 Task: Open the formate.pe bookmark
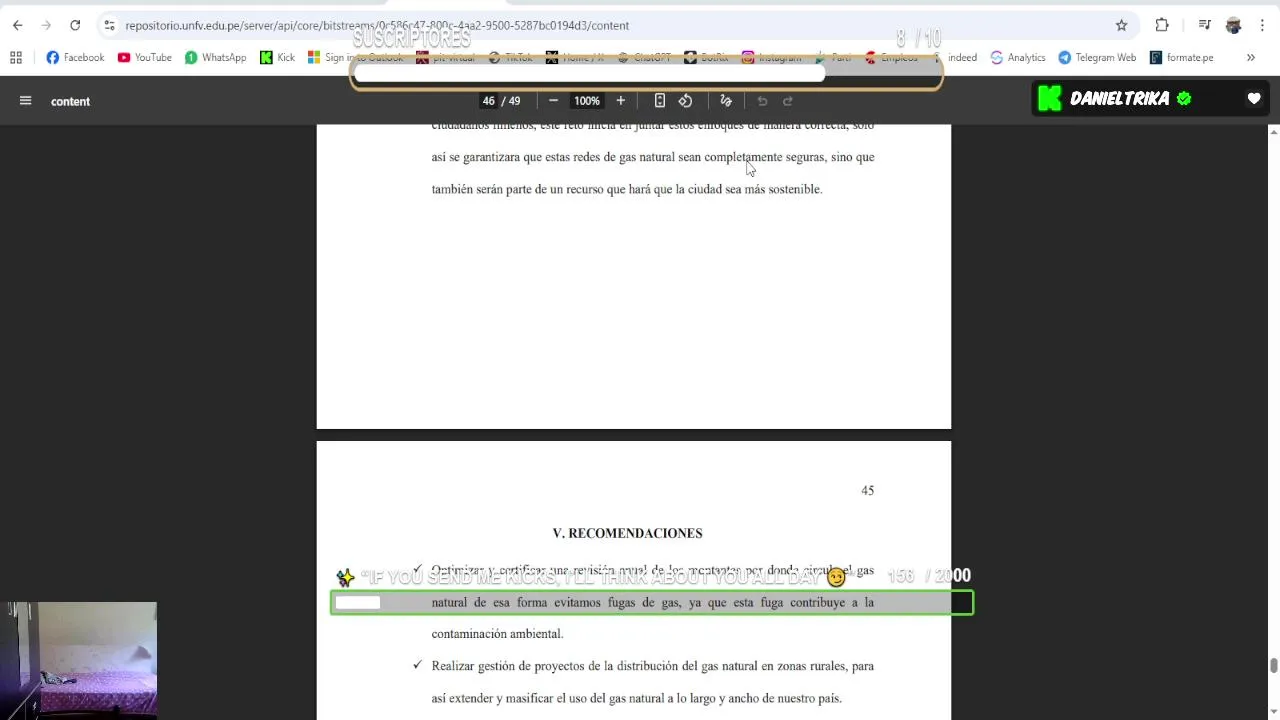[1182, 57]
